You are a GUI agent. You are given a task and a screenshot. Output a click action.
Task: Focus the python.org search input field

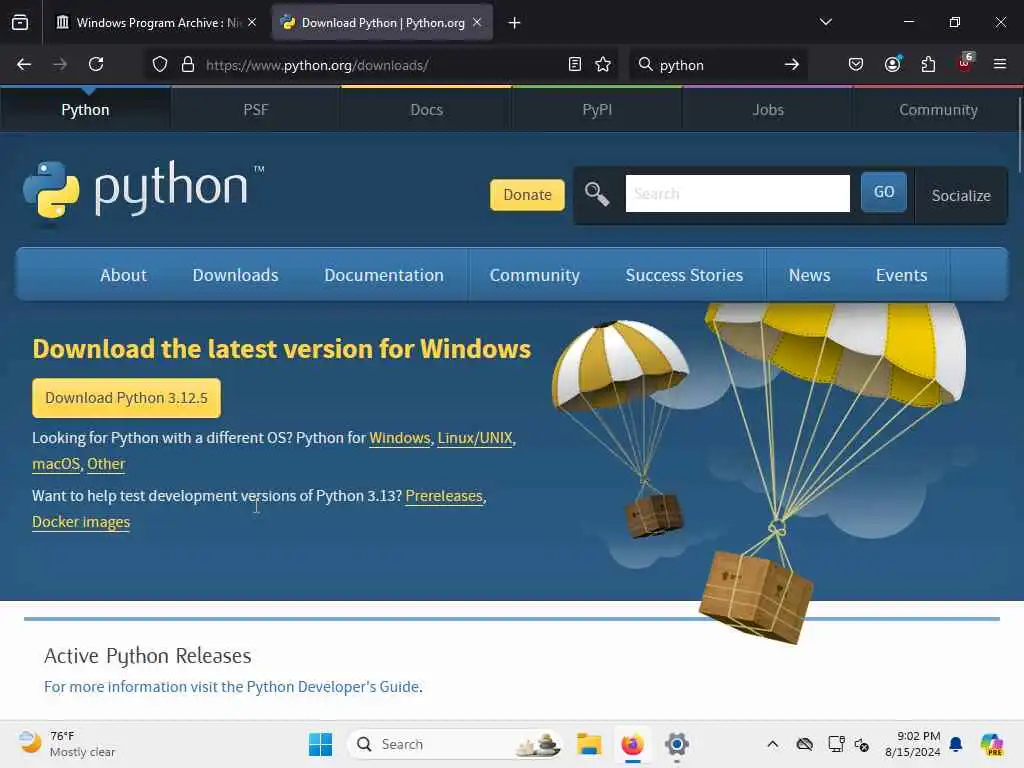pos(737,193)
